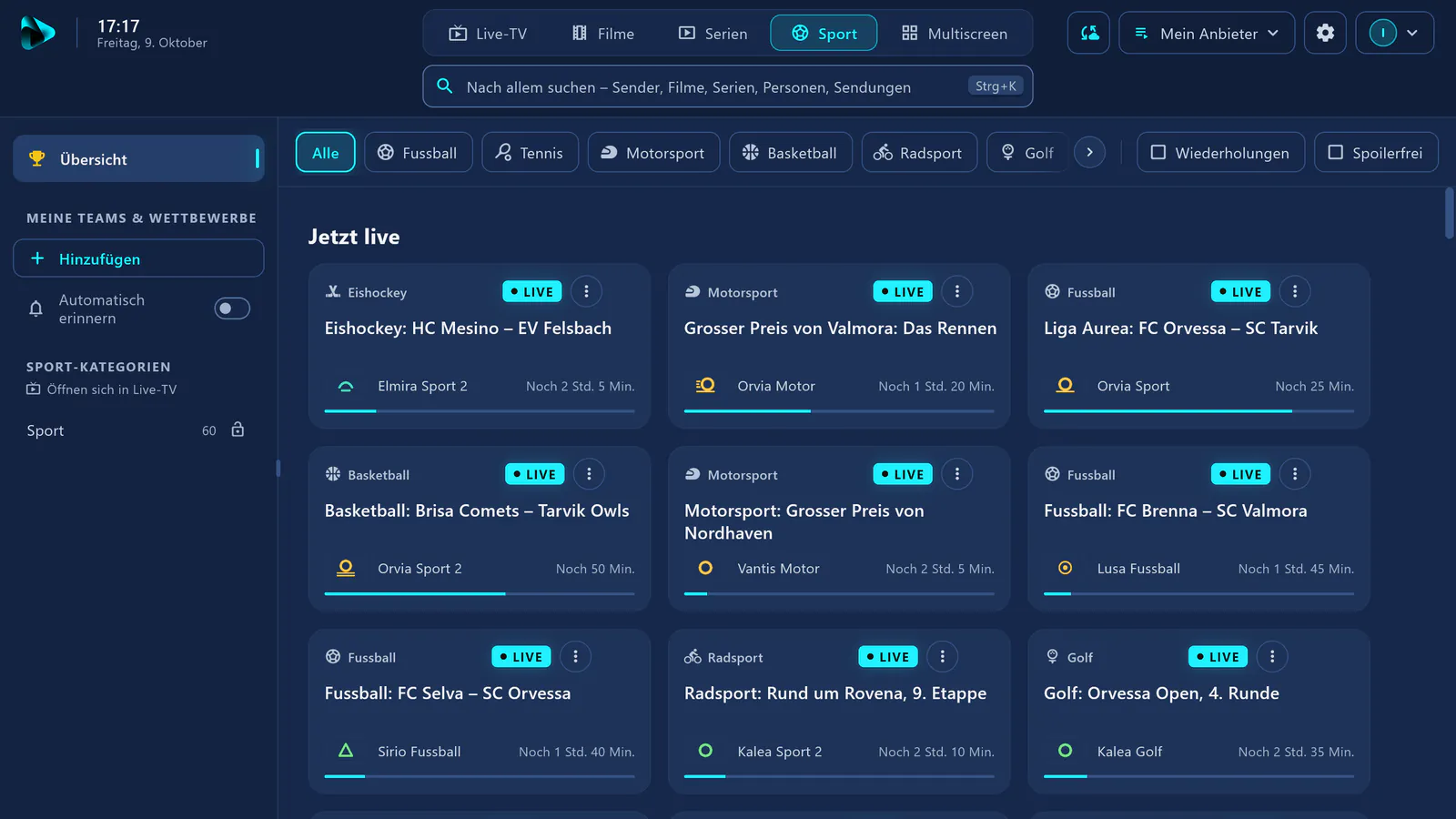Click Hinzufügen to add a team
This screenshot has width=1456, height=819.
138,258
